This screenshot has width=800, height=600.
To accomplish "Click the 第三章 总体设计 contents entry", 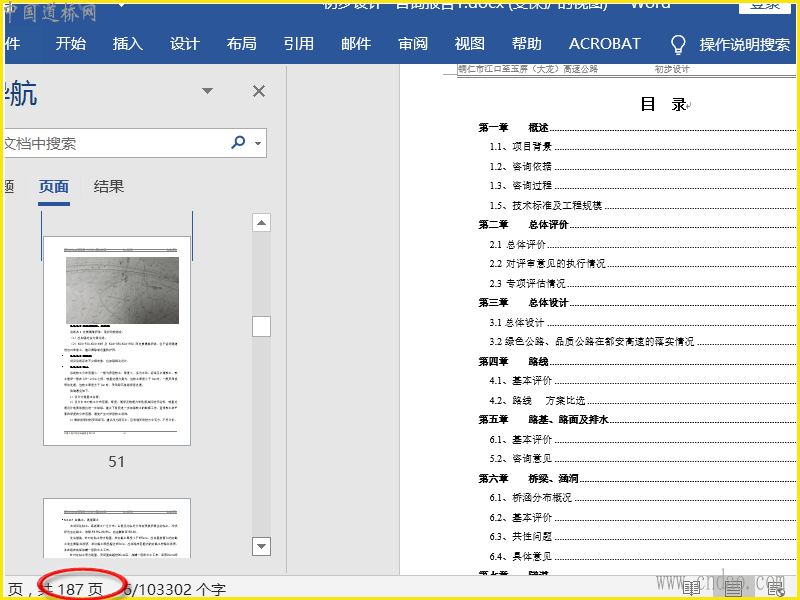I will 636,303.
